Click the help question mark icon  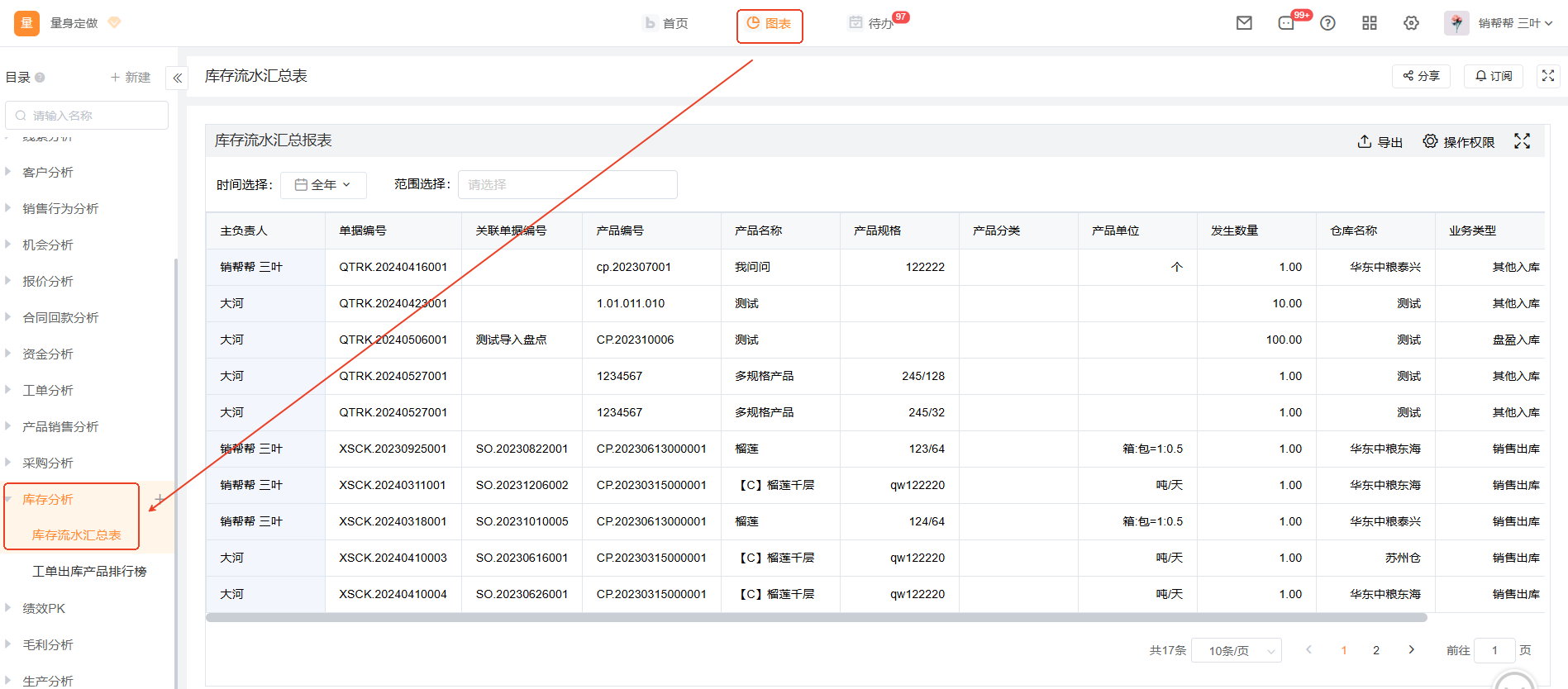coord(1327,23)
